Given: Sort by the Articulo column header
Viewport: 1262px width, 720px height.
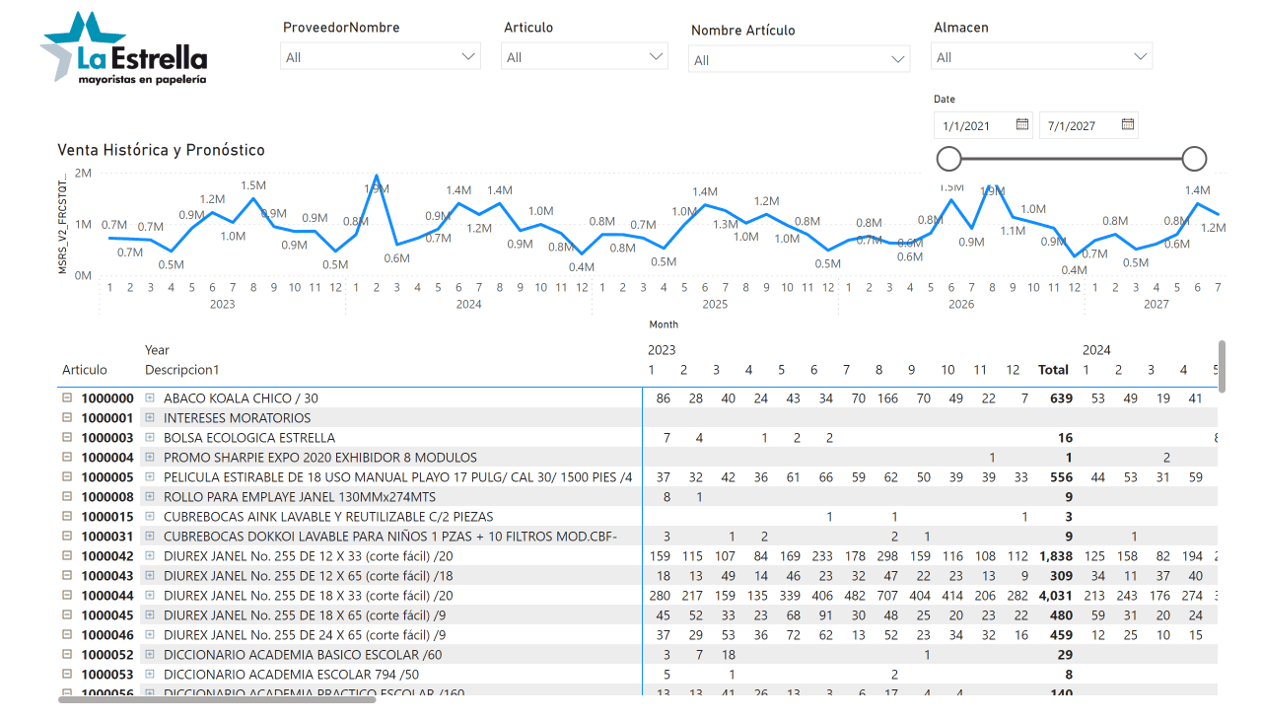Looking at the screenshot, I should click(85, 370).
